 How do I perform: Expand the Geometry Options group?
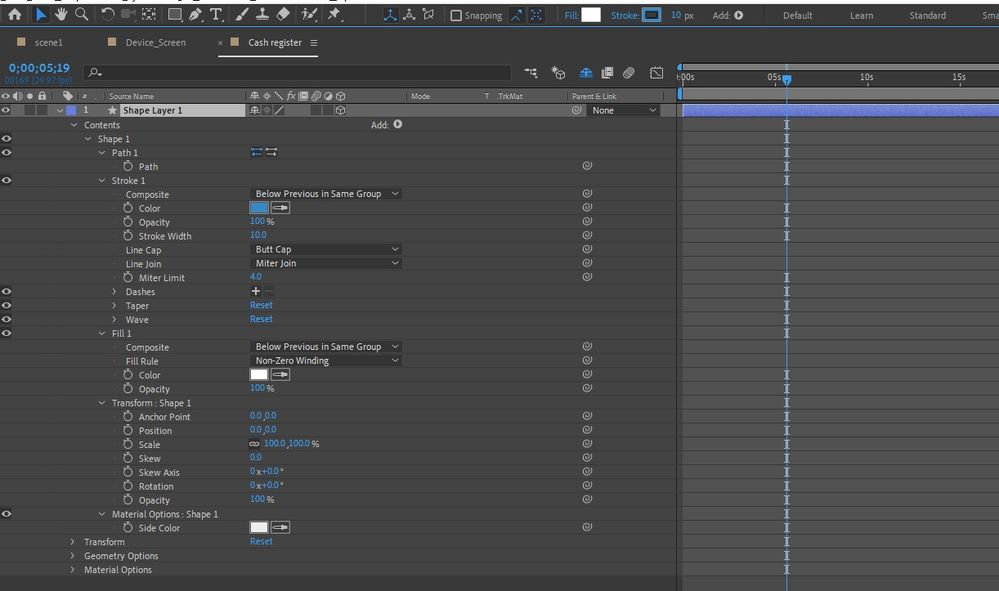pos(73,555)
